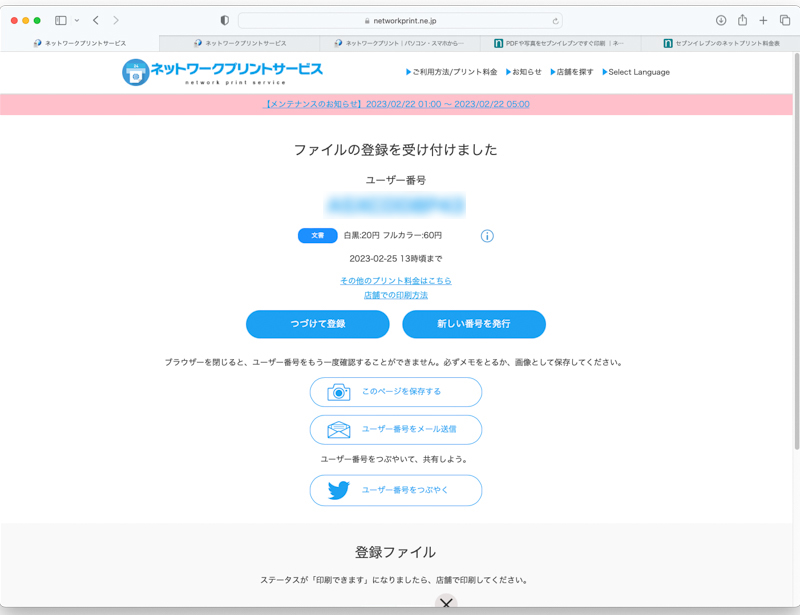Image resolution: width=800 pixels, height=615 pixels.
Task: Dismiss the 登録ファイル panel with the X
Action: tap(446, 603)
